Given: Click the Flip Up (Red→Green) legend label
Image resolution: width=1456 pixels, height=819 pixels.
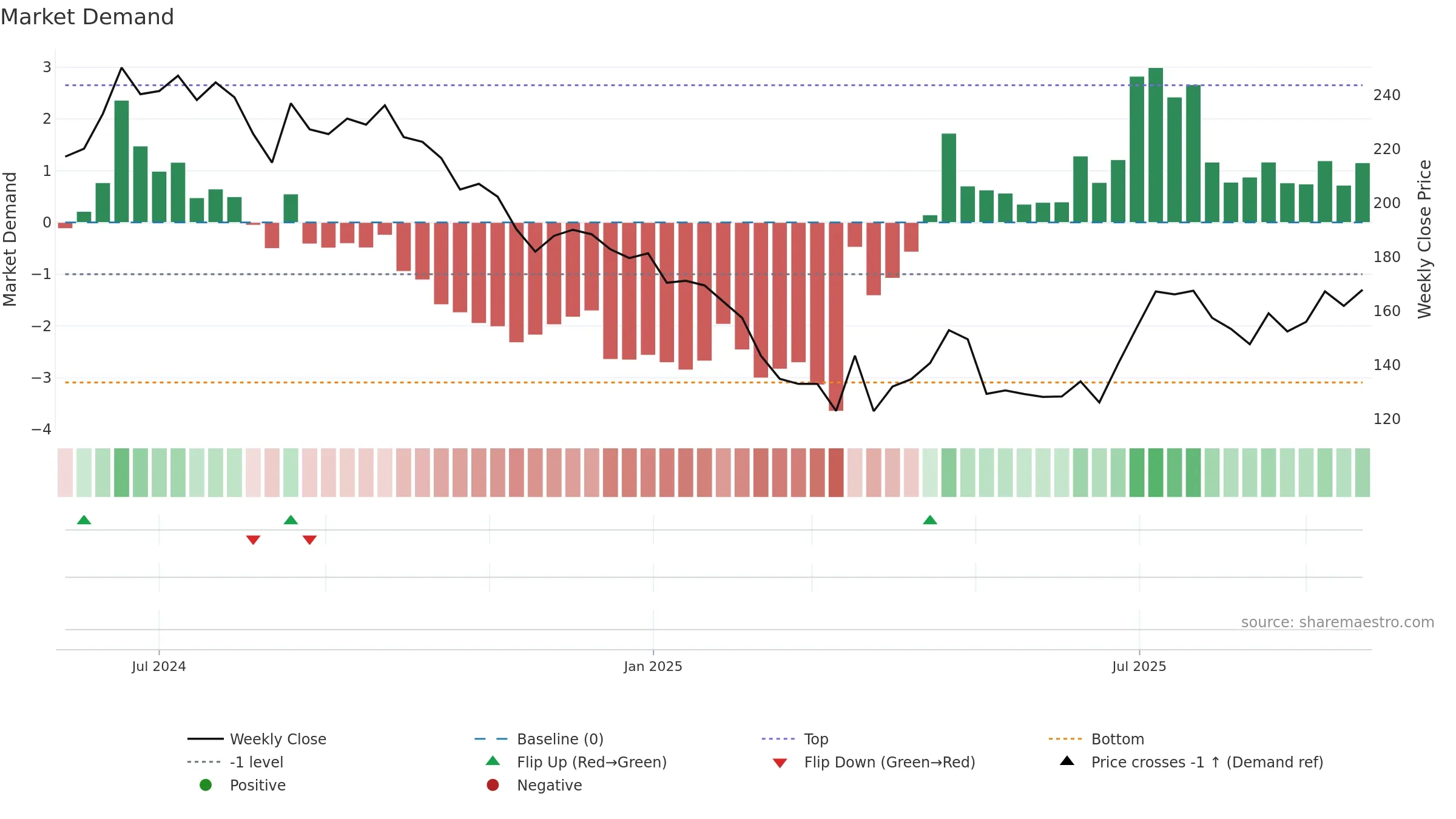Looking at the screenshot, I should click(x=592, y=762).
